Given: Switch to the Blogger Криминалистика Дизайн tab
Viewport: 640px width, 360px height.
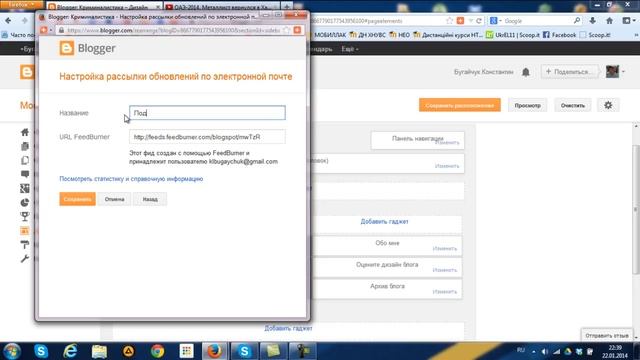Looking at the screenshot, I should coord(104,7).
